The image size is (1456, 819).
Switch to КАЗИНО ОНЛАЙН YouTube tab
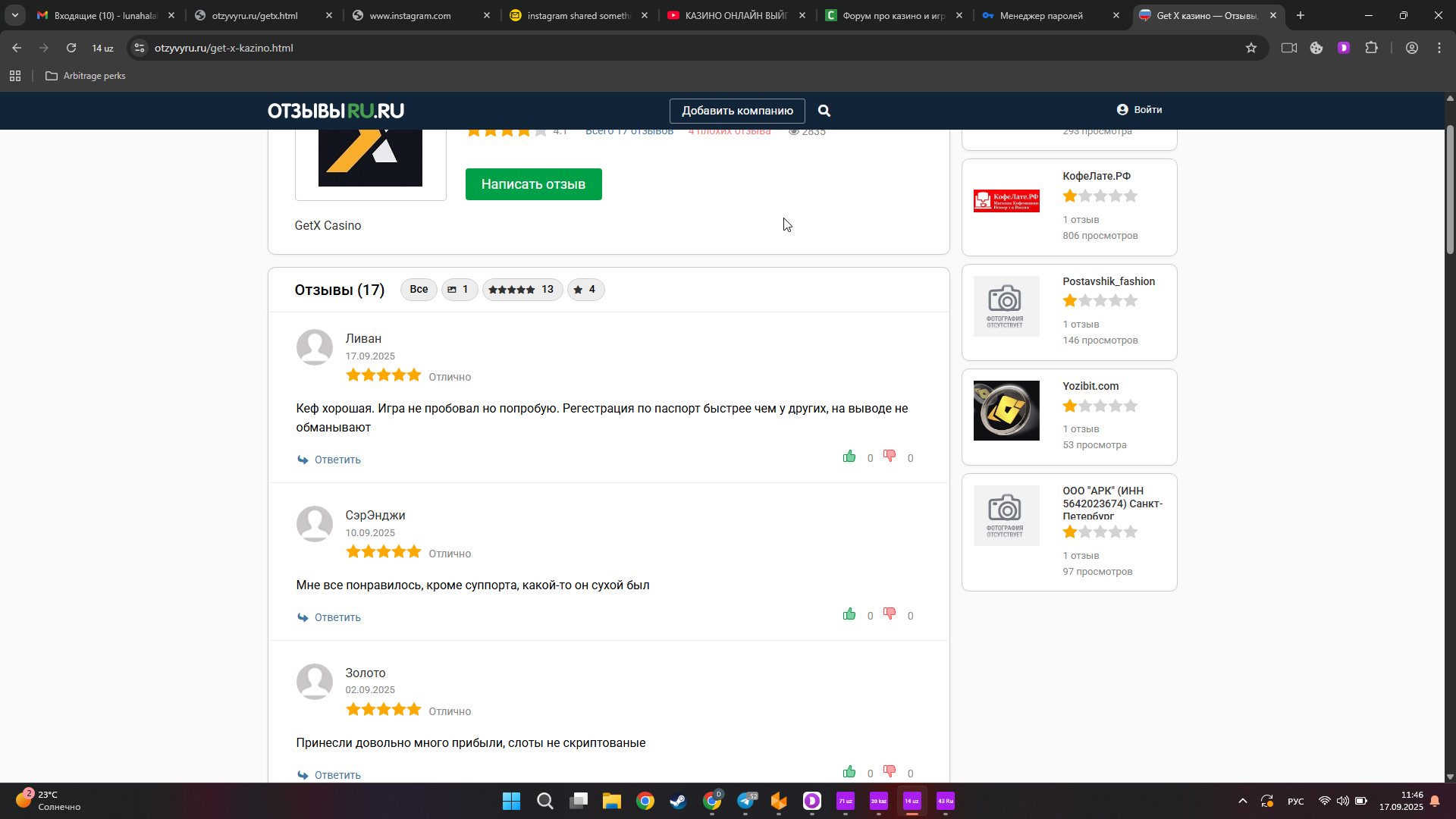click(x=735, y=15)
